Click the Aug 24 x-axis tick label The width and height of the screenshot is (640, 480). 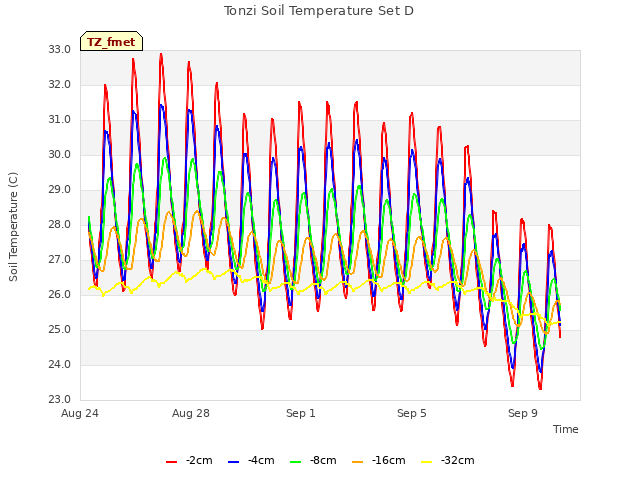click(x=80, y=413)
